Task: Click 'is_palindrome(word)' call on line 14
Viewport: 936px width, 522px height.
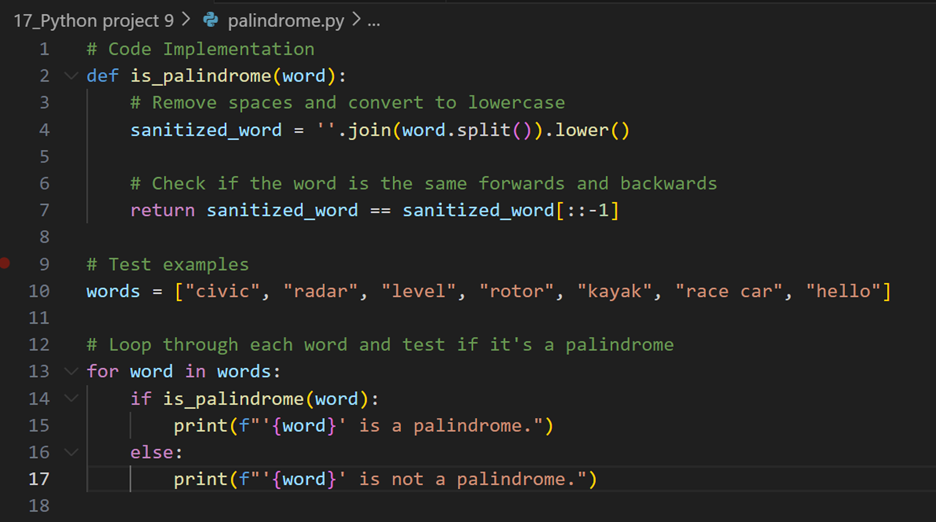Action: tap(266, 398)
